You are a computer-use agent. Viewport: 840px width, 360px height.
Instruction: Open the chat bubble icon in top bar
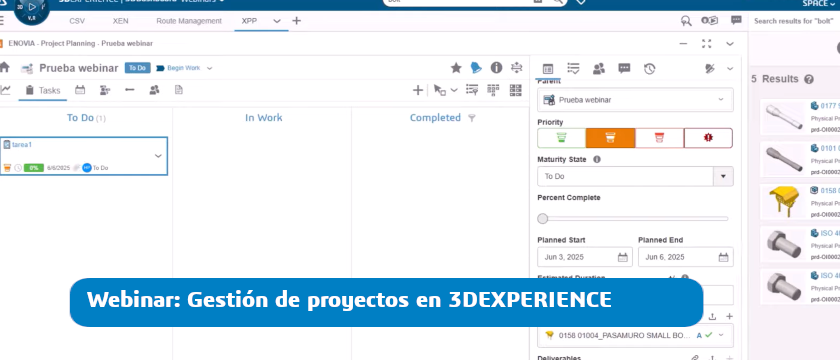tap(736, 20)
